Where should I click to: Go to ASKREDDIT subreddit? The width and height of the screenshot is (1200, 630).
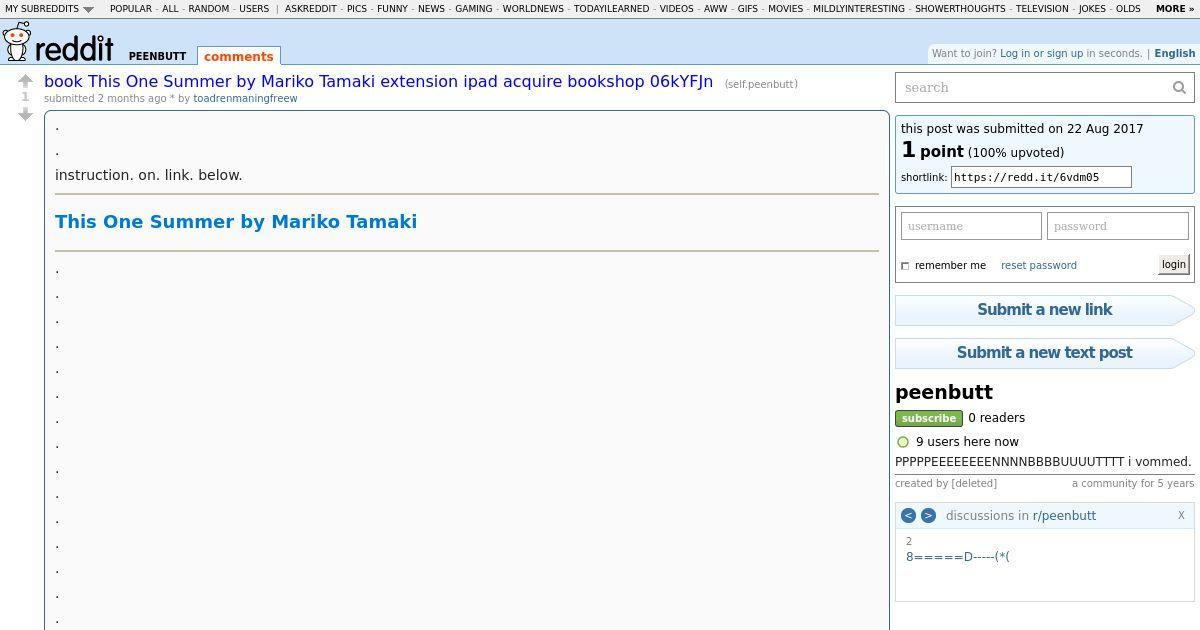pyautogui.click(x=311, y=9)
